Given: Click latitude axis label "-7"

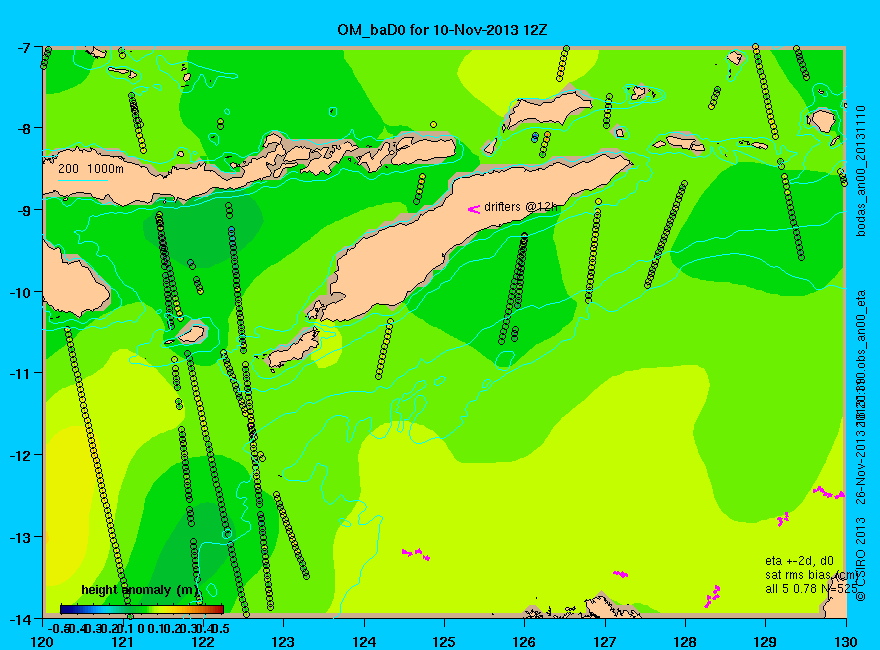Looking at the screenshot, I should 23,47.
